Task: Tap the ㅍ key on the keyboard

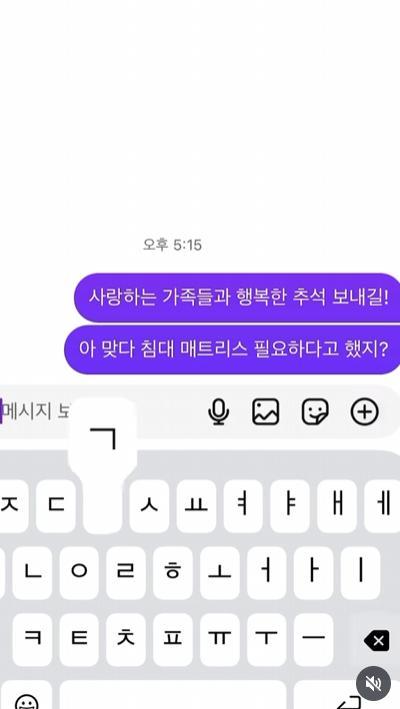Action: (173, 639)
